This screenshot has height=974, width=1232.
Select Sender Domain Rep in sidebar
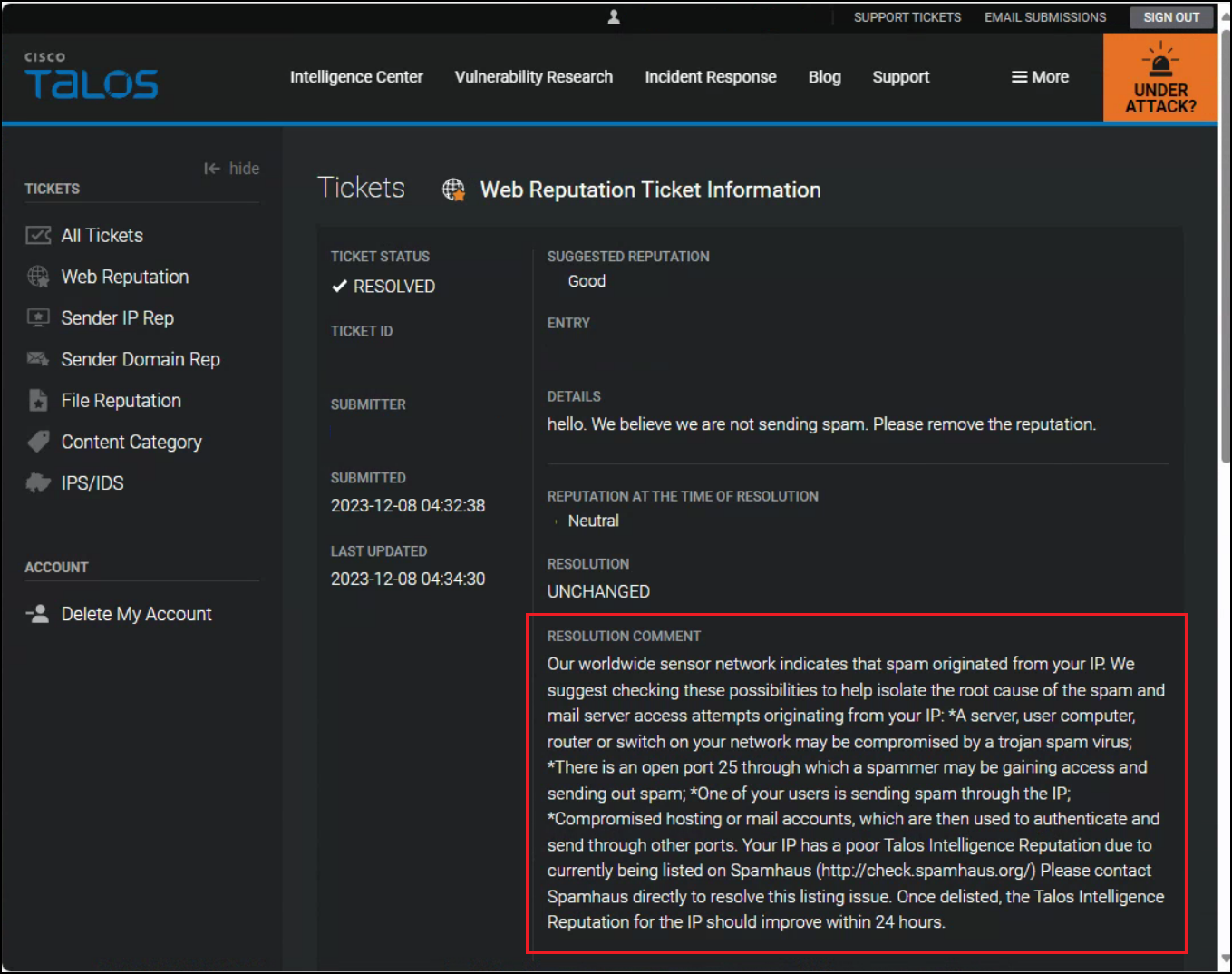(141, 359)
